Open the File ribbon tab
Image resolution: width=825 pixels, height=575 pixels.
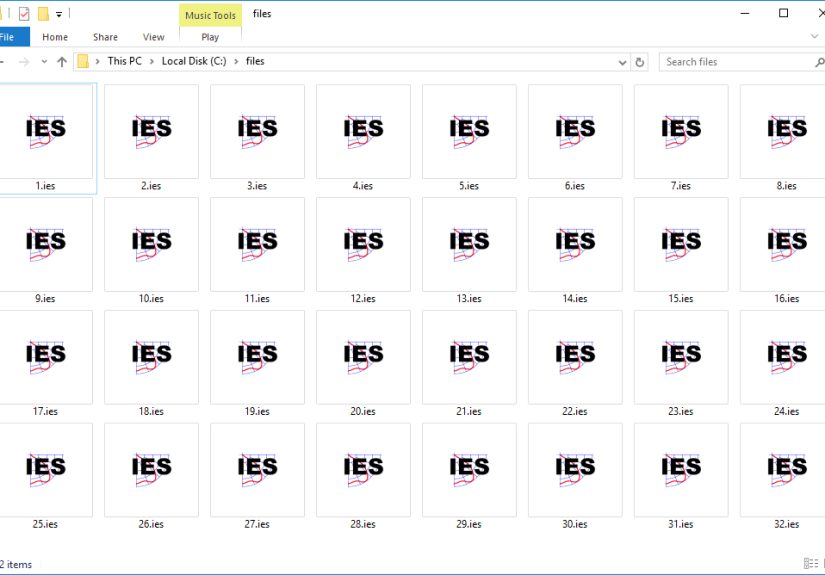coord(13,37)
